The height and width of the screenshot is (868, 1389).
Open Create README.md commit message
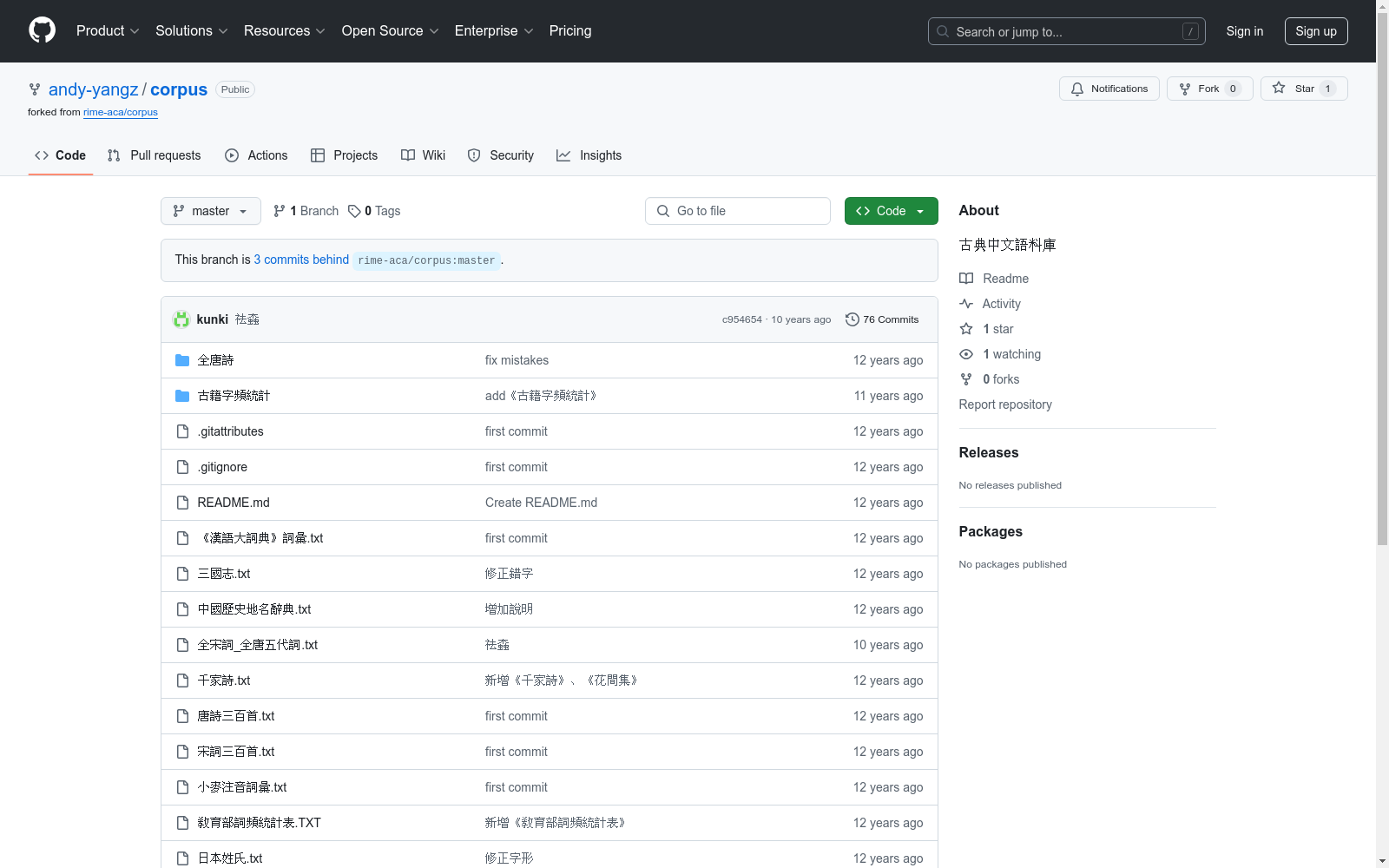pyautogui.click(x=541, y=503)
